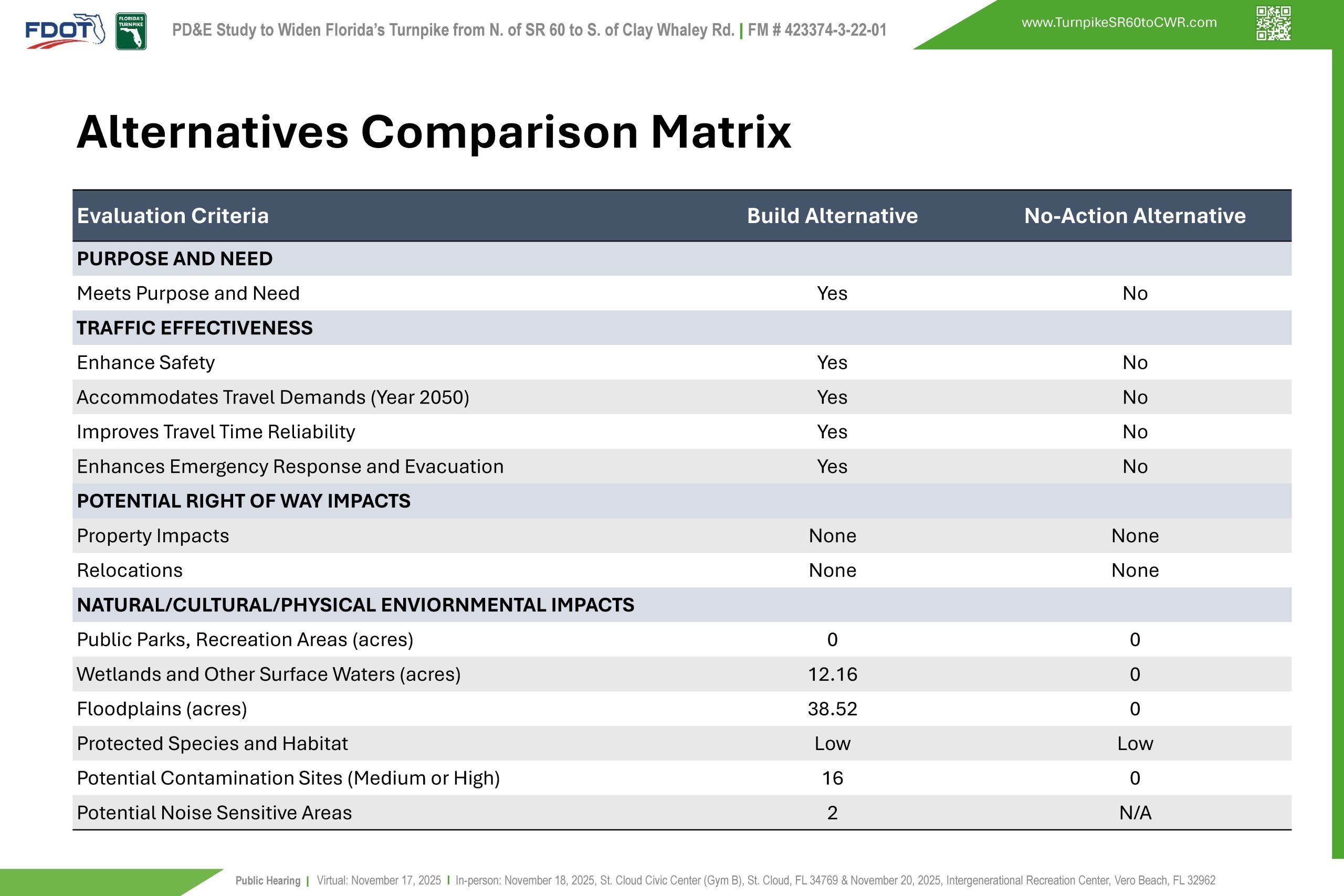Image resolution: width=1344 pixels, height=896 pixels.
Task: Select the Evaluation Criteria column header
Action: [173, 216]
